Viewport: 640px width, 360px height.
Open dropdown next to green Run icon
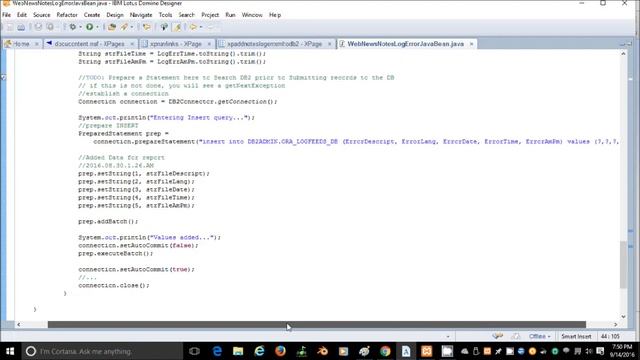tap(97, 27)
